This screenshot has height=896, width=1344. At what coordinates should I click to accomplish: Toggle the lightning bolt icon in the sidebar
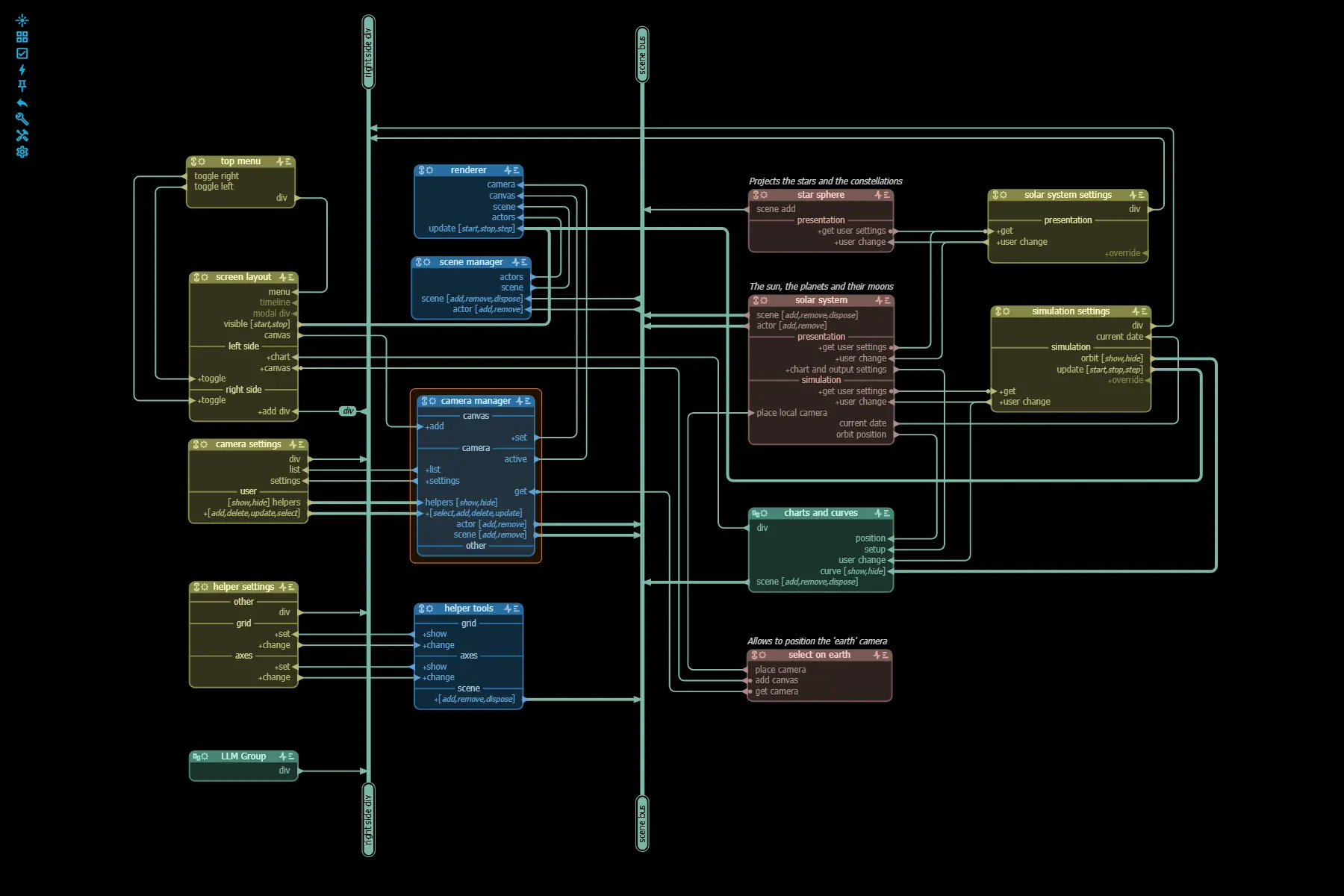22,69
